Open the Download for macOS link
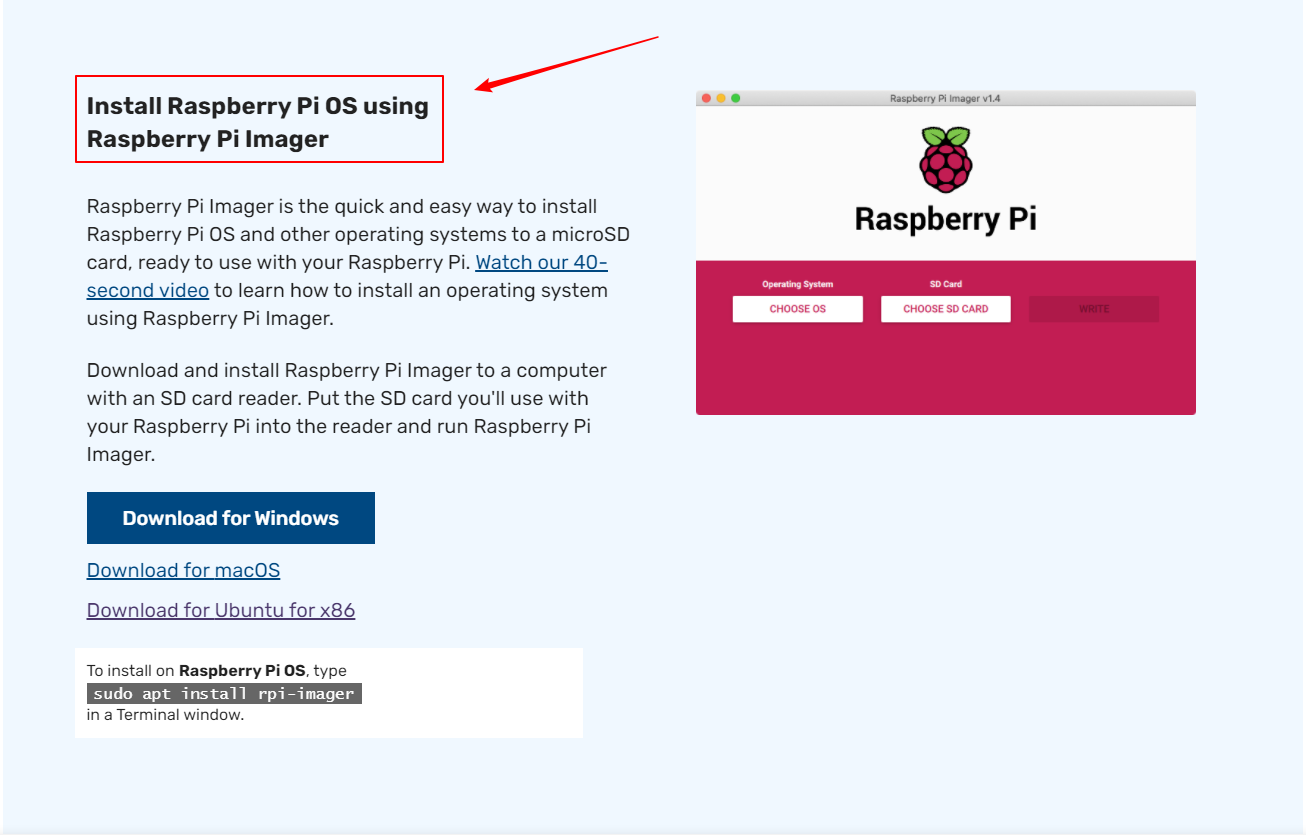 183,570
